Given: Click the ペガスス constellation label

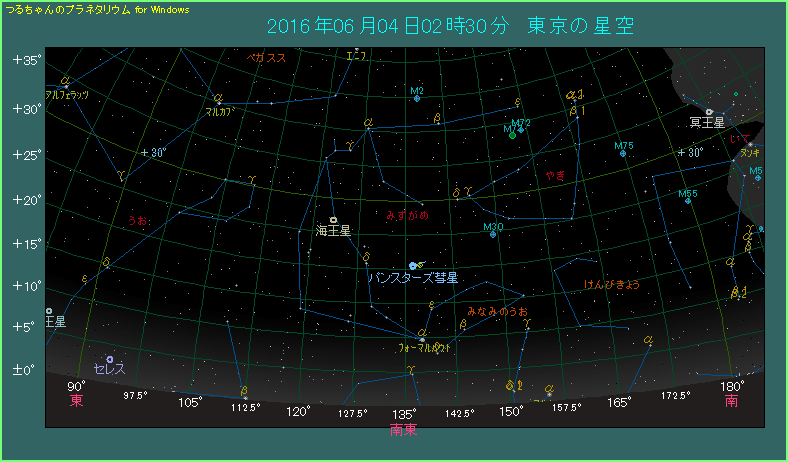Looking at the screenshot, I should point(267,58).
